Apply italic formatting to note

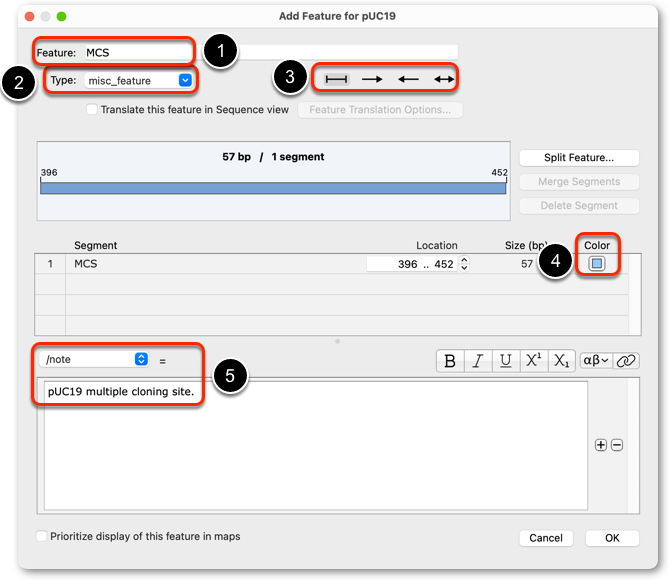[478, 361]
